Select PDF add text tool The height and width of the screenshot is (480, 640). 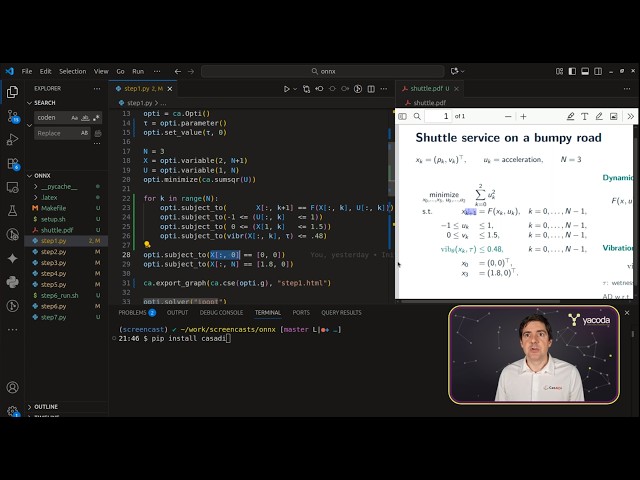pyautogui.click(x=584, y=116)
